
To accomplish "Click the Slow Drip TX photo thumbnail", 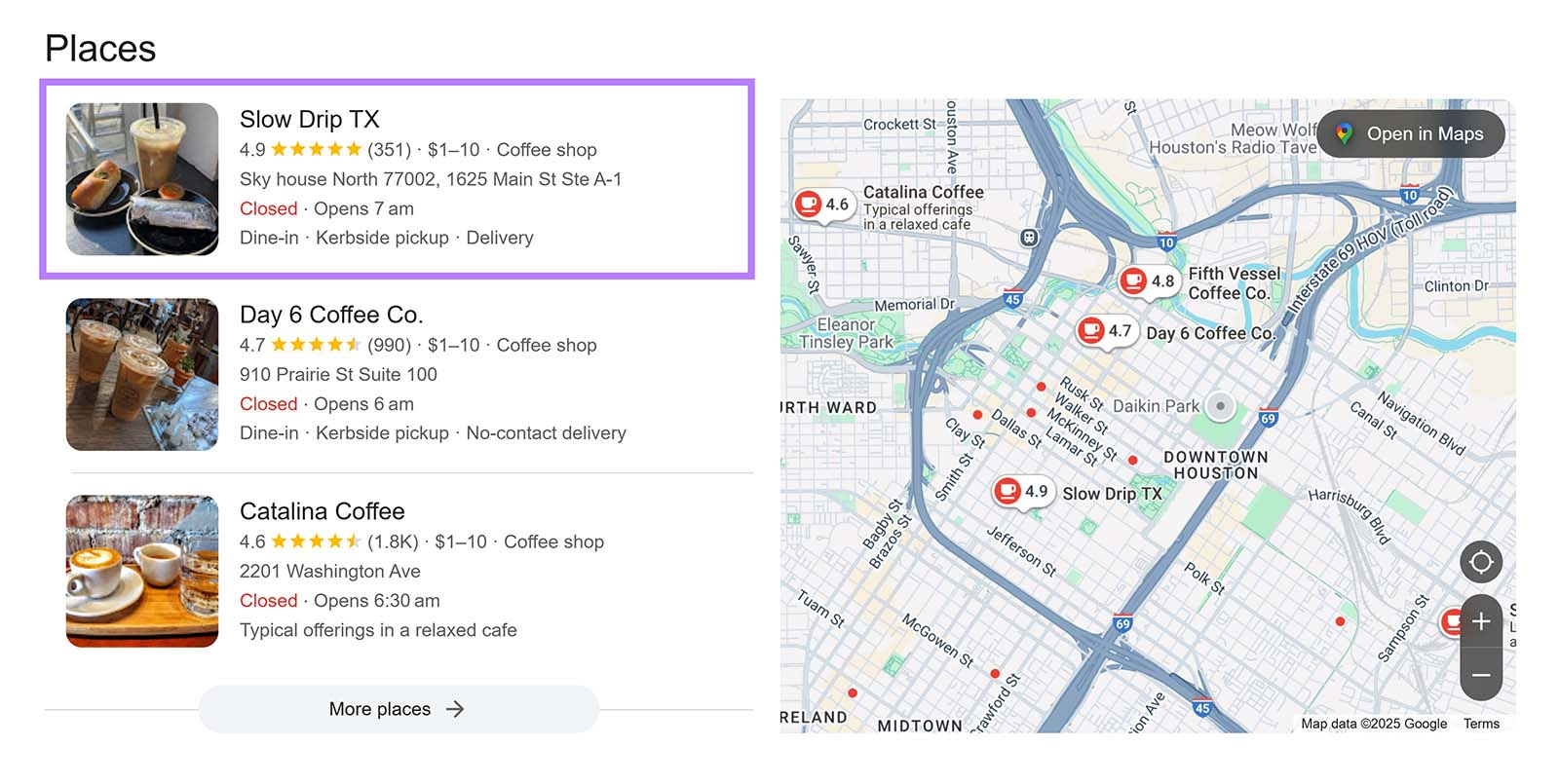I will pyautogui.click(x=142, y=179).
